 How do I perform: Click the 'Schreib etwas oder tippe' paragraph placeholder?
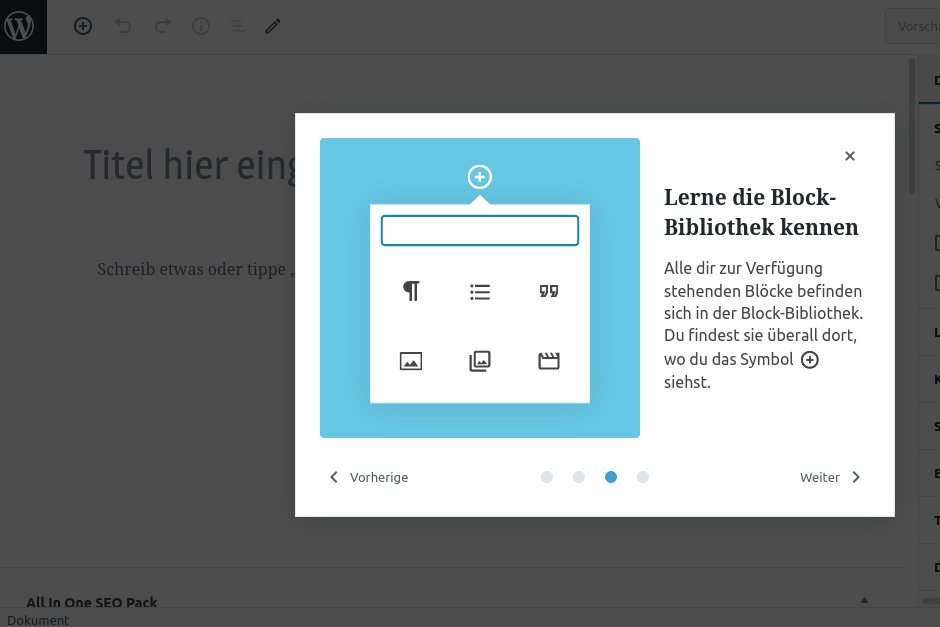(x=195, y=269)
